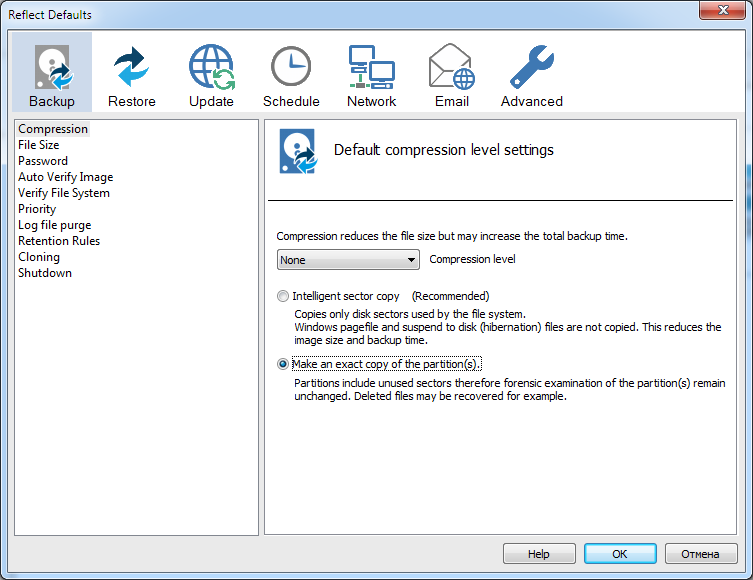Select Intelligent sector copy radio button
This screenshot has width=753, height=580.
pyautogui.click(x=283, y=296)
